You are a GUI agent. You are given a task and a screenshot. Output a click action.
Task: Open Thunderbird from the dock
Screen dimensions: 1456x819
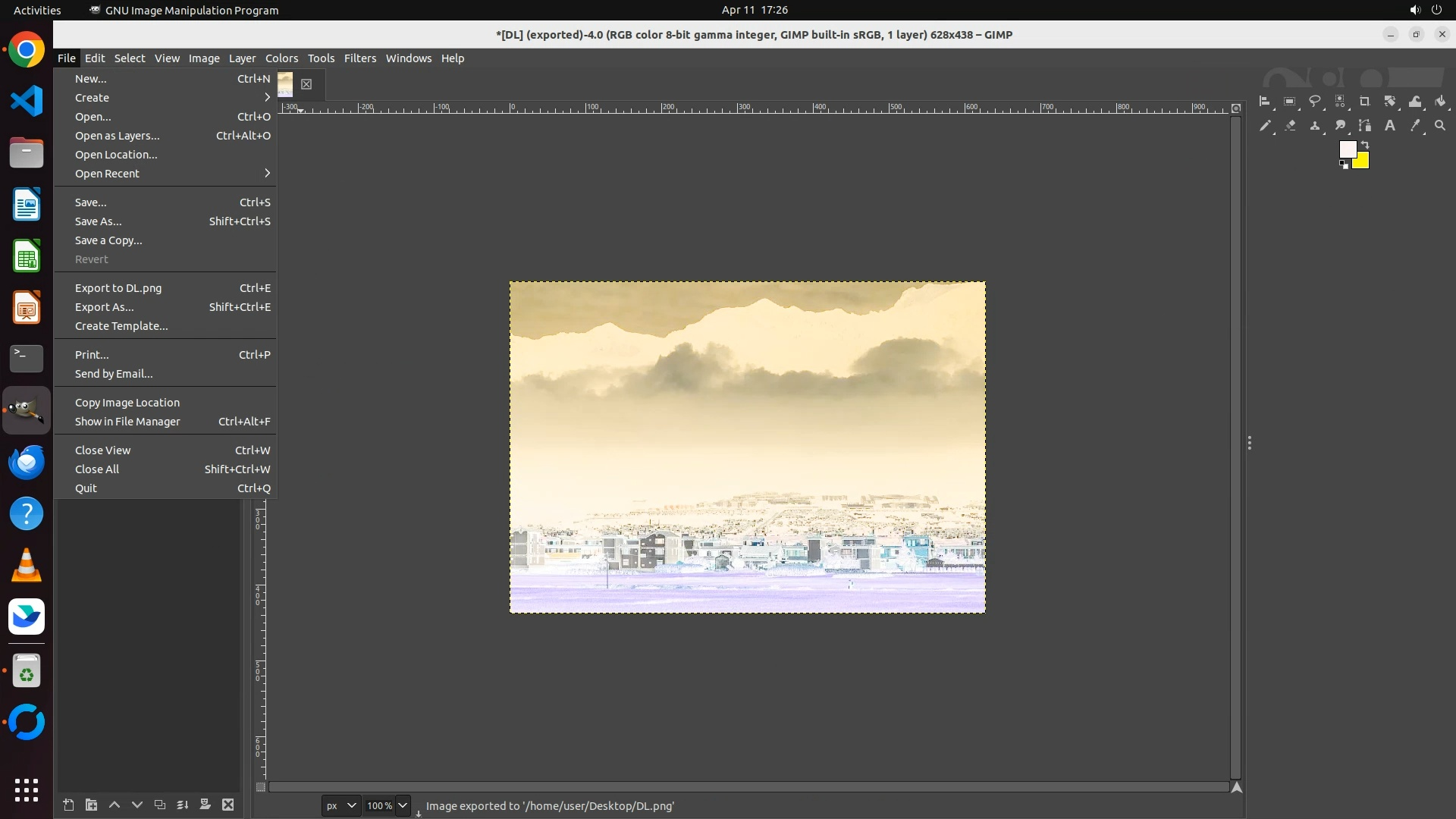(27, 462)
